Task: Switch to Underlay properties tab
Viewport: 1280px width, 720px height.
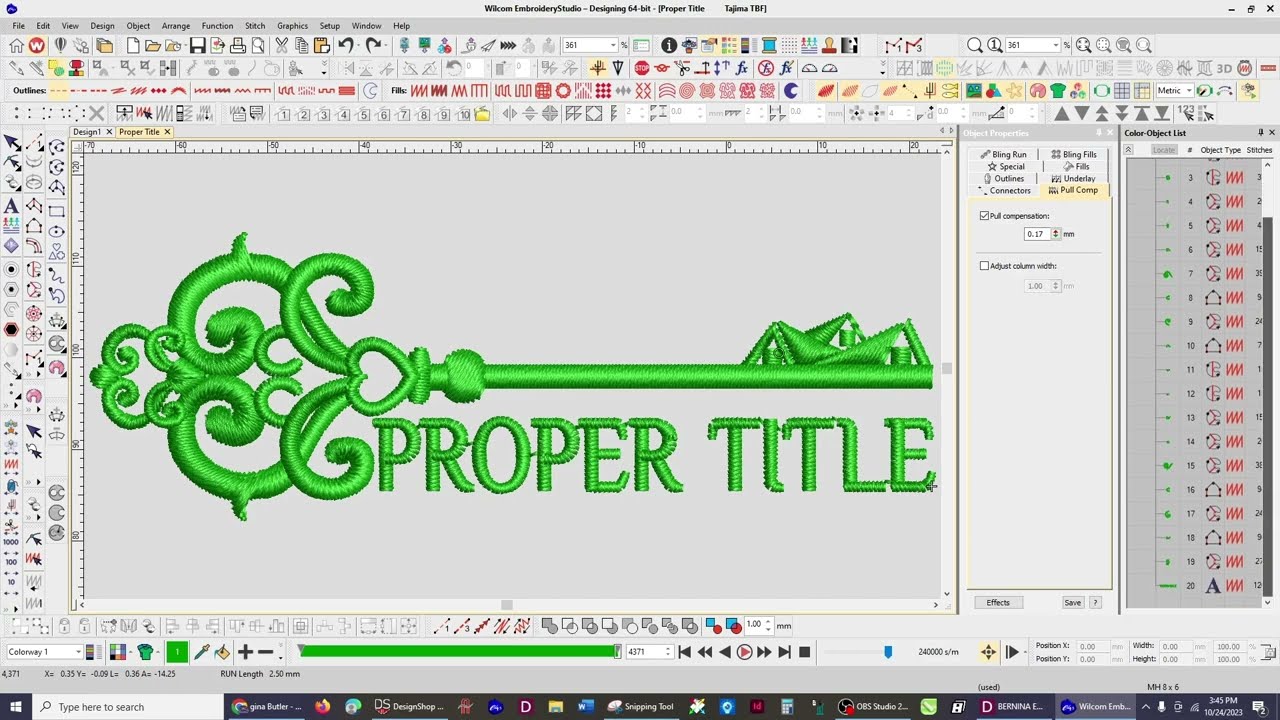Action: 1075,178
